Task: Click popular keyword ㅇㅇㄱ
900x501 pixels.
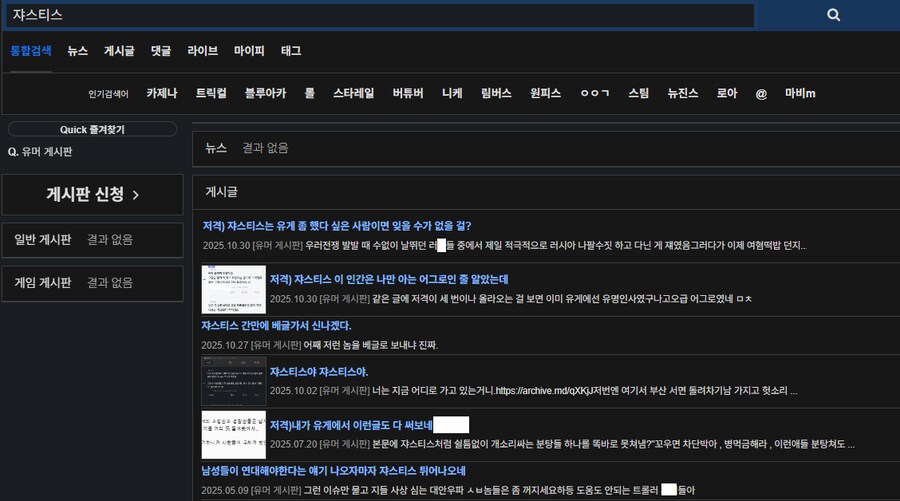Action: coord(595,93)
